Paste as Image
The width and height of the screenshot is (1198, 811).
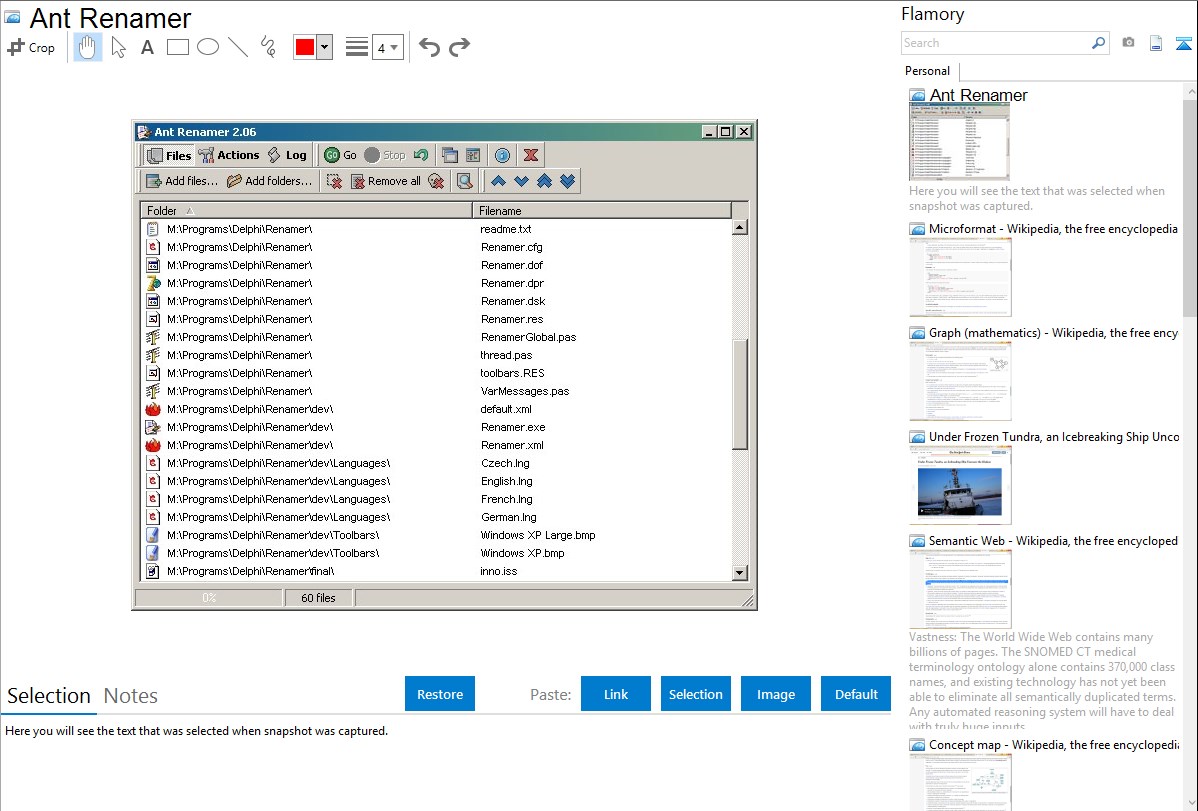click(776, 694)
